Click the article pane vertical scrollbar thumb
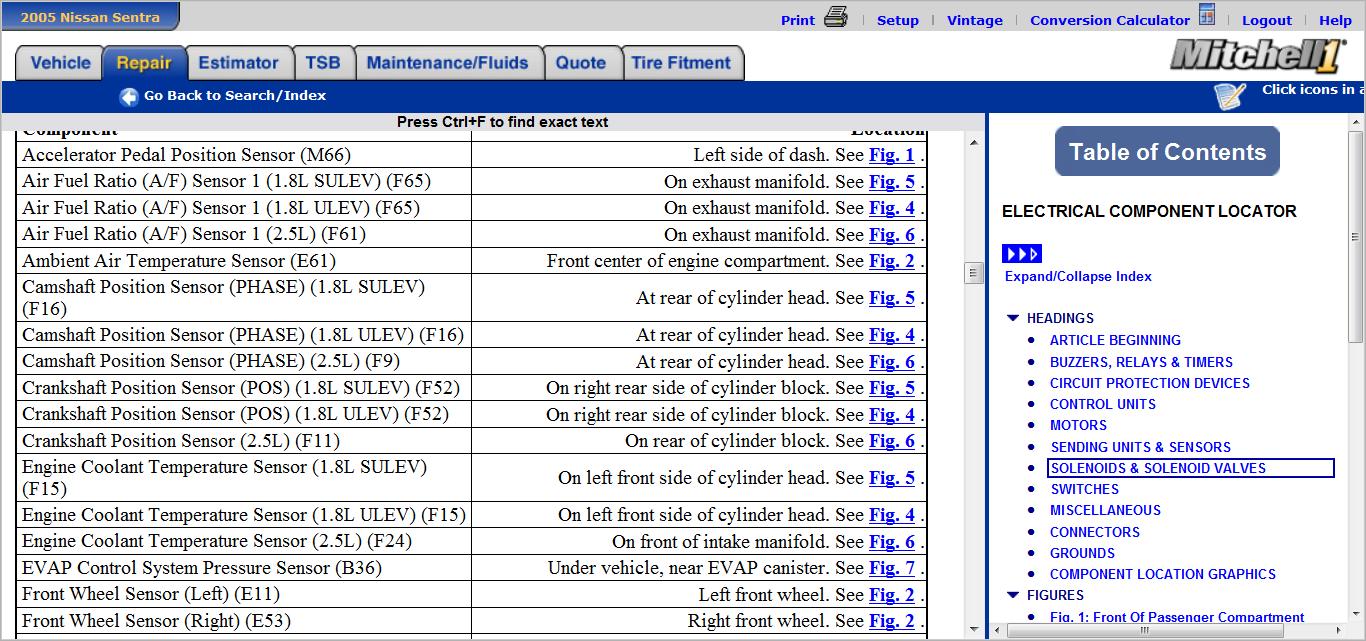This screenshot has width=1366, height=641. pos(974,273)
